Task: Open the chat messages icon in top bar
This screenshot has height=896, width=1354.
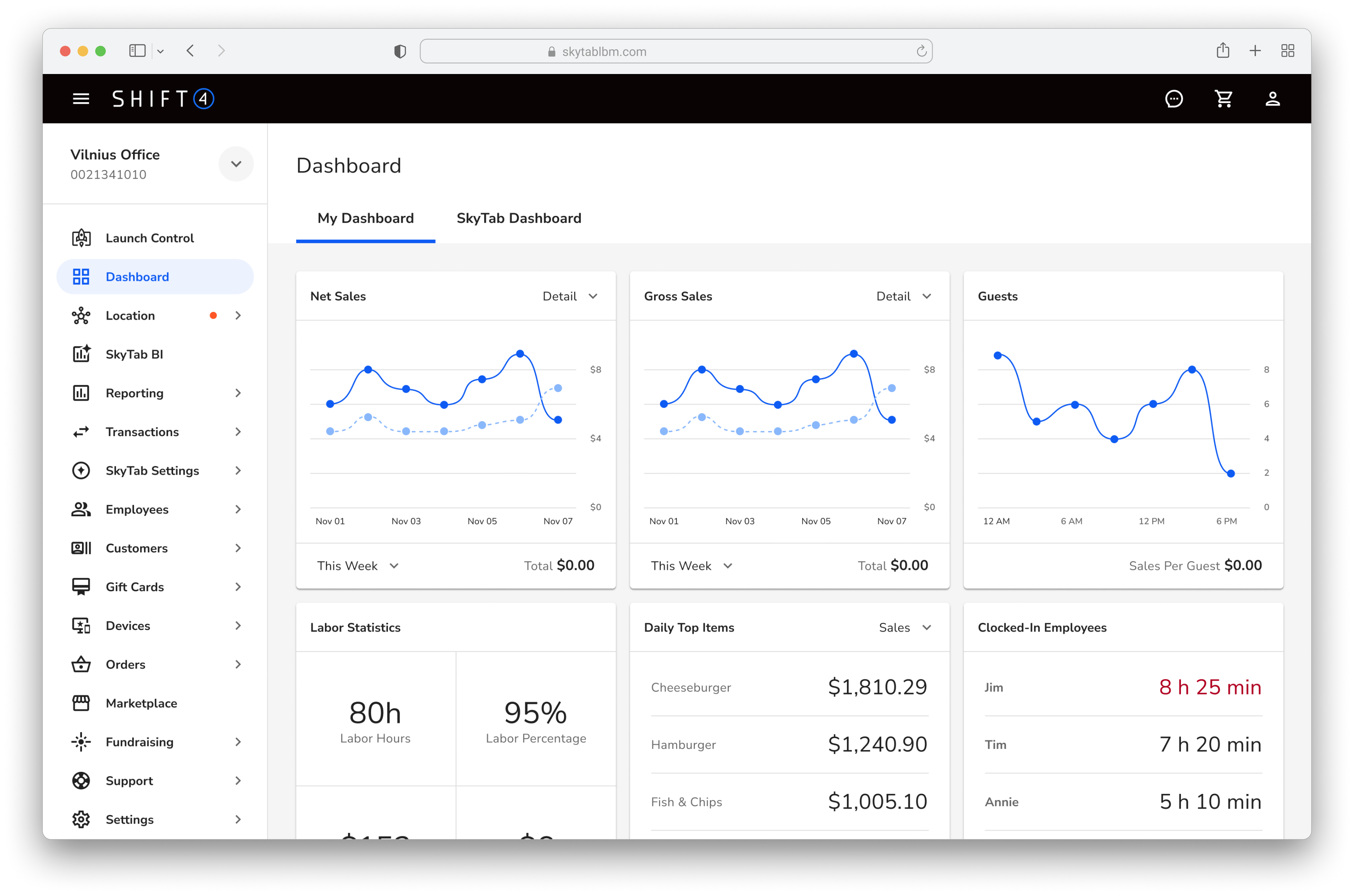Action: pyautogui.click(x=1174, y=98)
